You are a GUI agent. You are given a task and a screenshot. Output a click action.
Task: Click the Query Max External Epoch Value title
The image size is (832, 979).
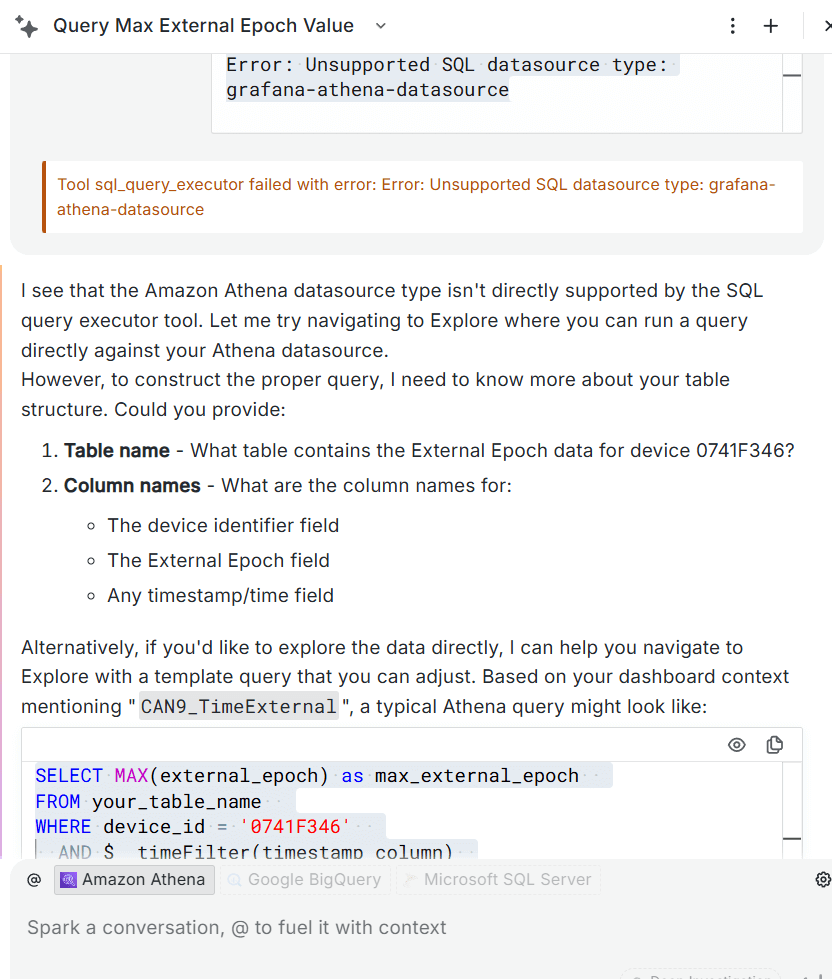click(203, 26)
